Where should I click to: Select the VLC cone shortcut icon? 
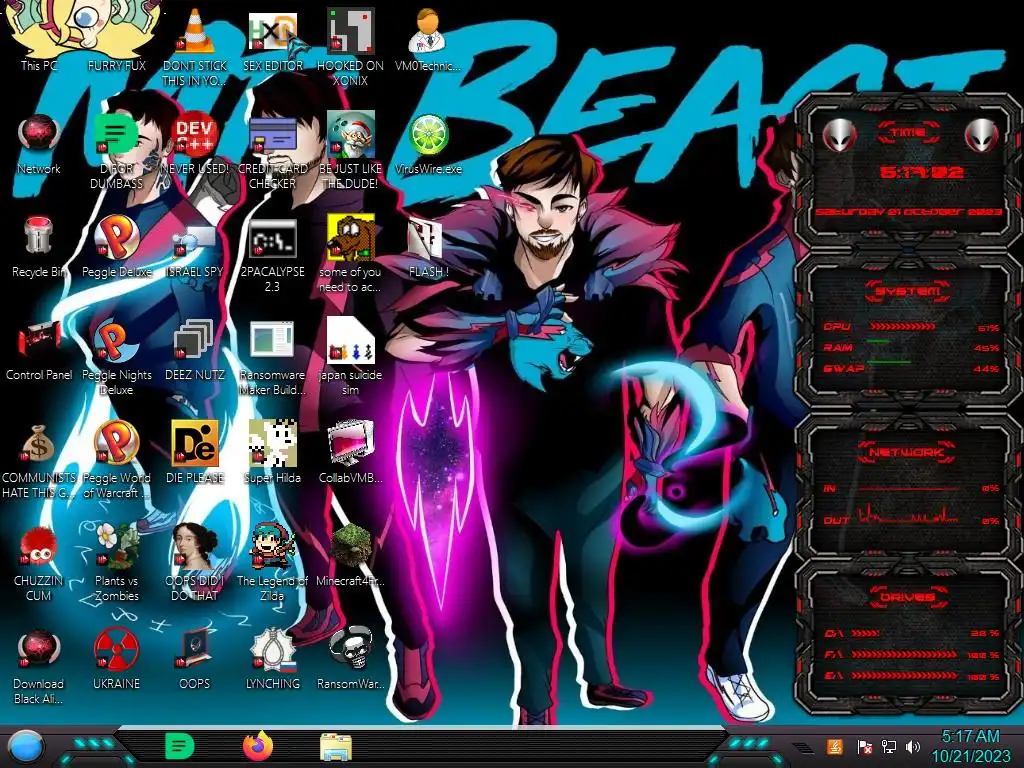pos(195,31)
